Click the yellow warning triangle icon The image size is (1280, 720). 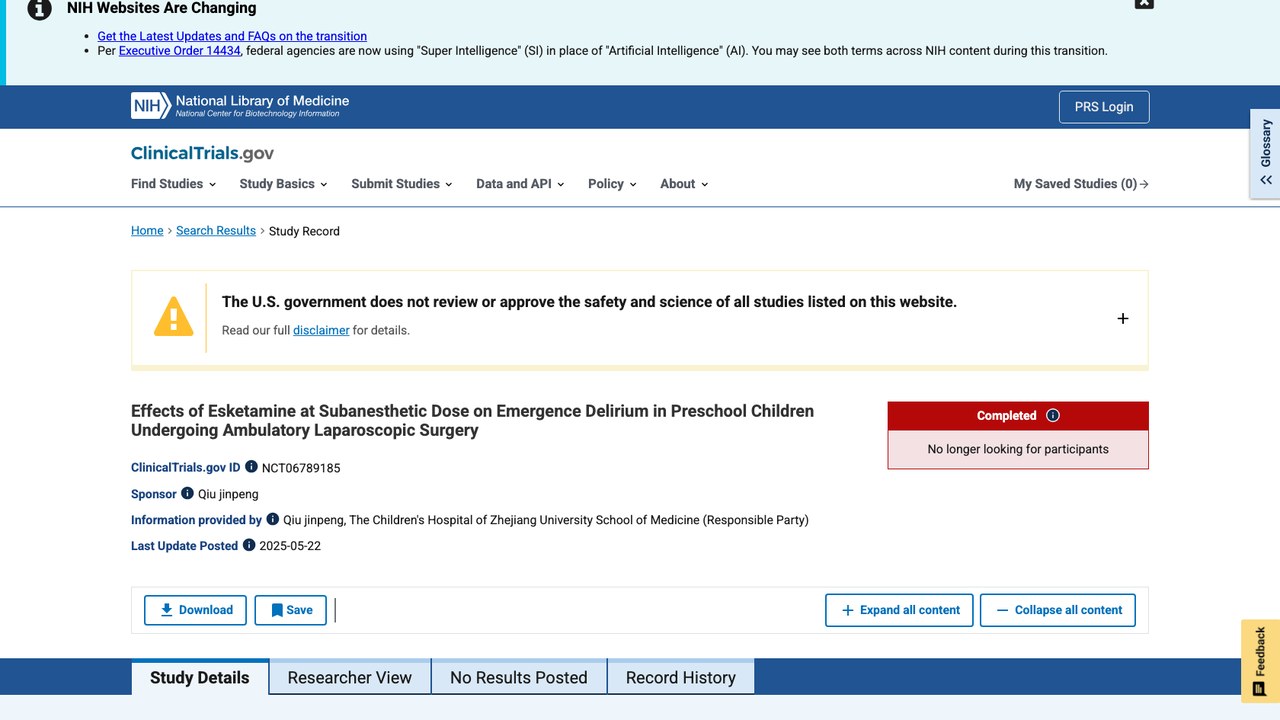click(x=173, y=316)
